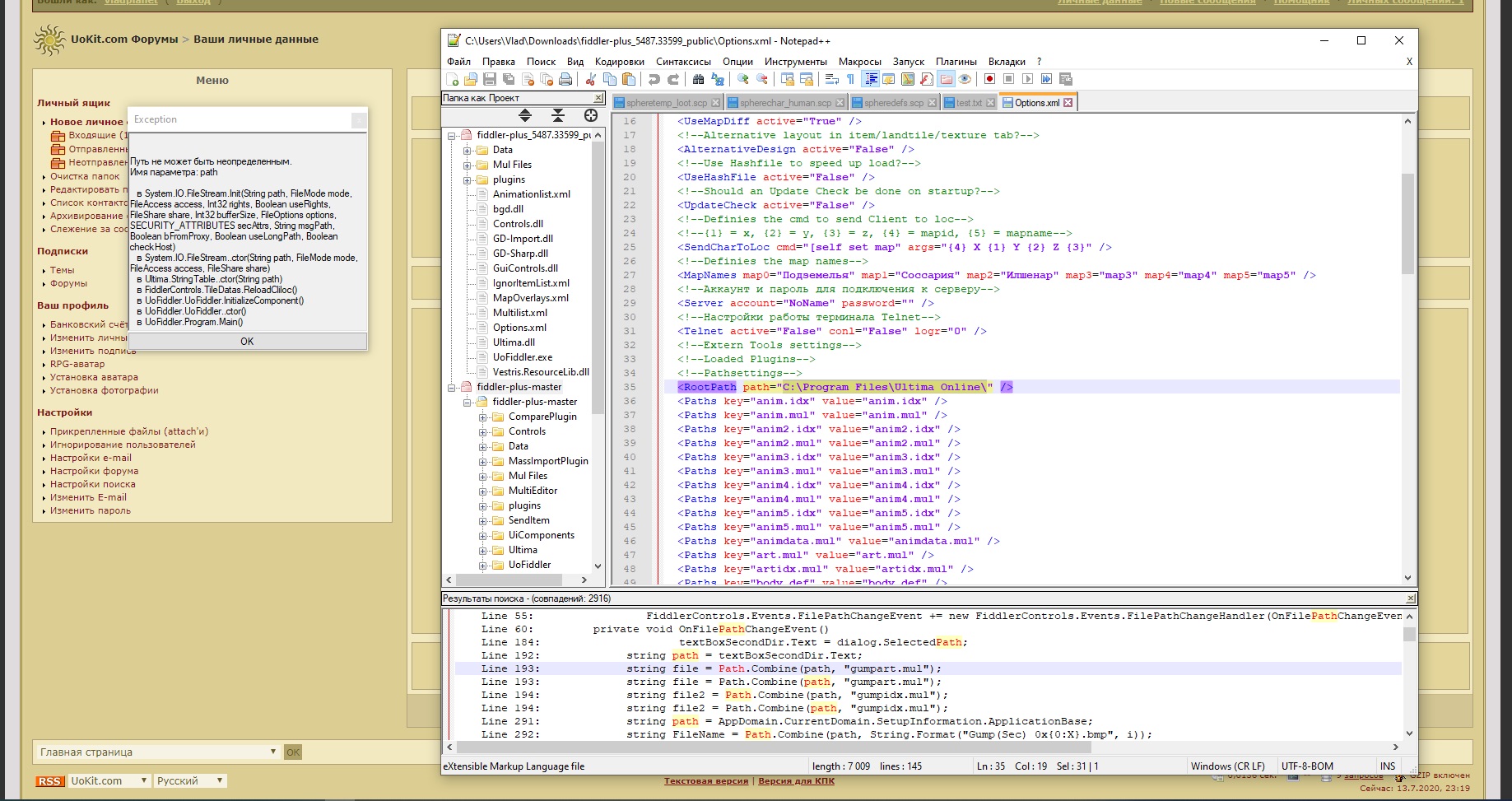Toggle file monitoring eye icon
This screenshot has width=1512, height=801.
(x=965, y=79)
